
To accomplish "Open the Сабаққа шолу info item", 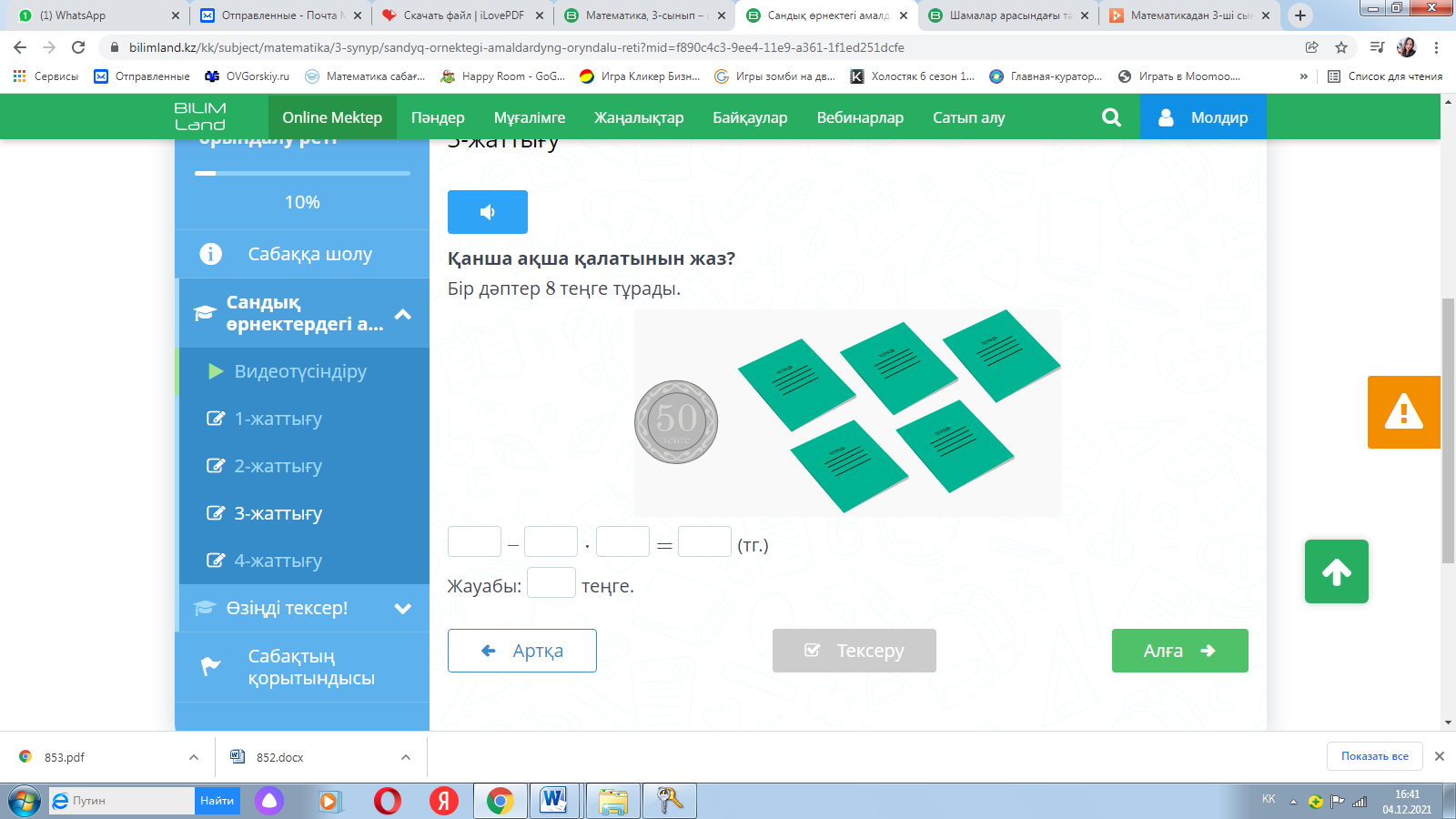I will (x=302, y=254).
